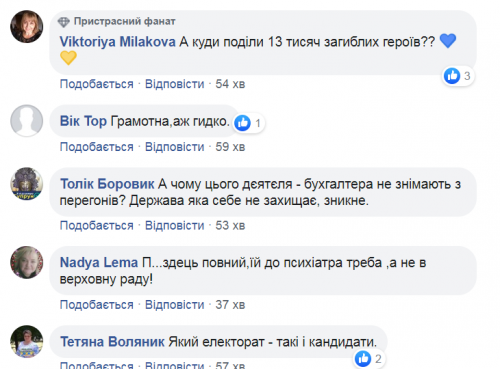Click the diamond Пристрасний фанат badge icon
This screenshot has width=500, height=369.
63,22
